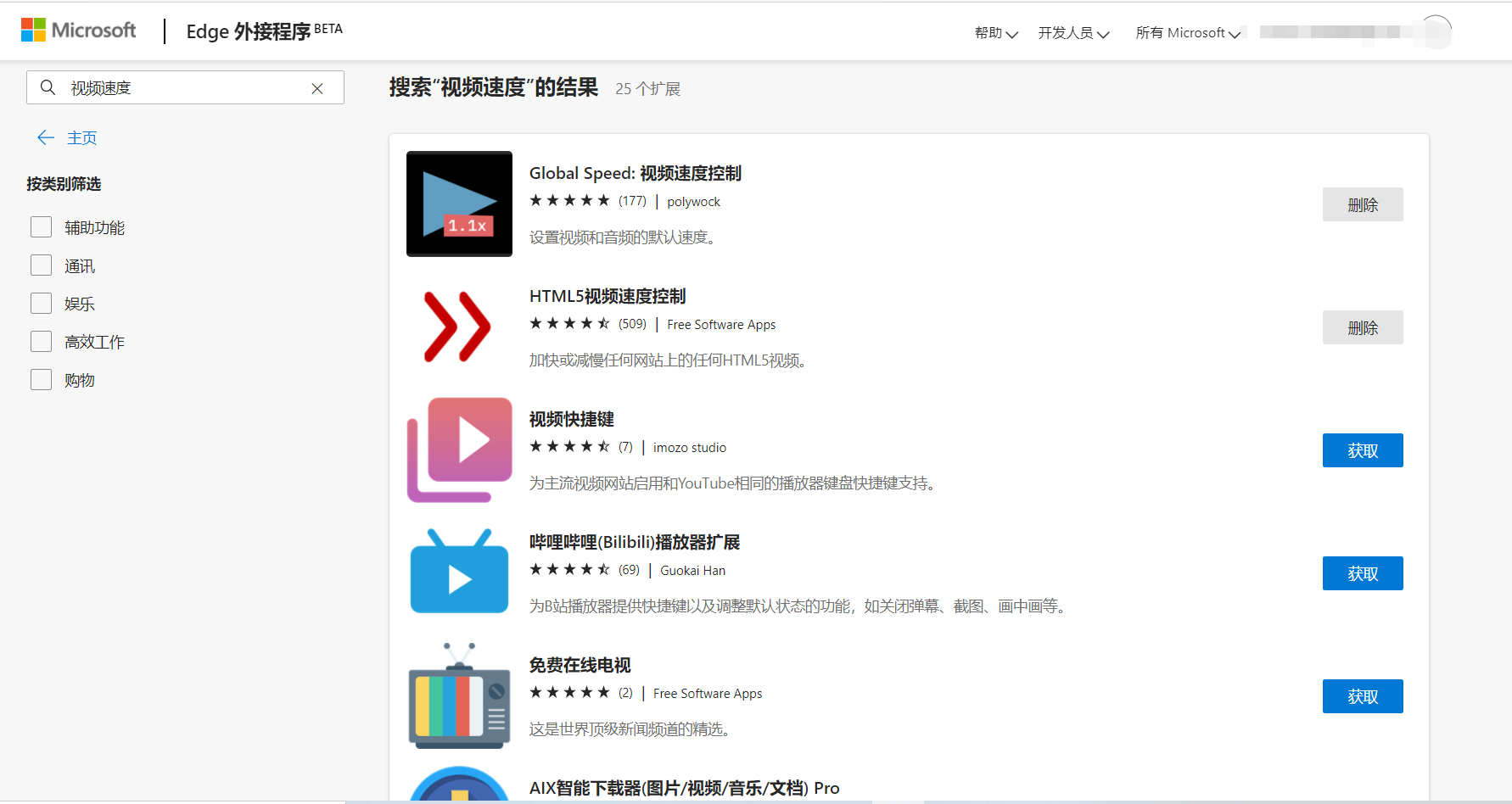1512x804 pixels.
Task: Click the Microsoft logo
Action: pyautogui.click(x=78, y=31)
